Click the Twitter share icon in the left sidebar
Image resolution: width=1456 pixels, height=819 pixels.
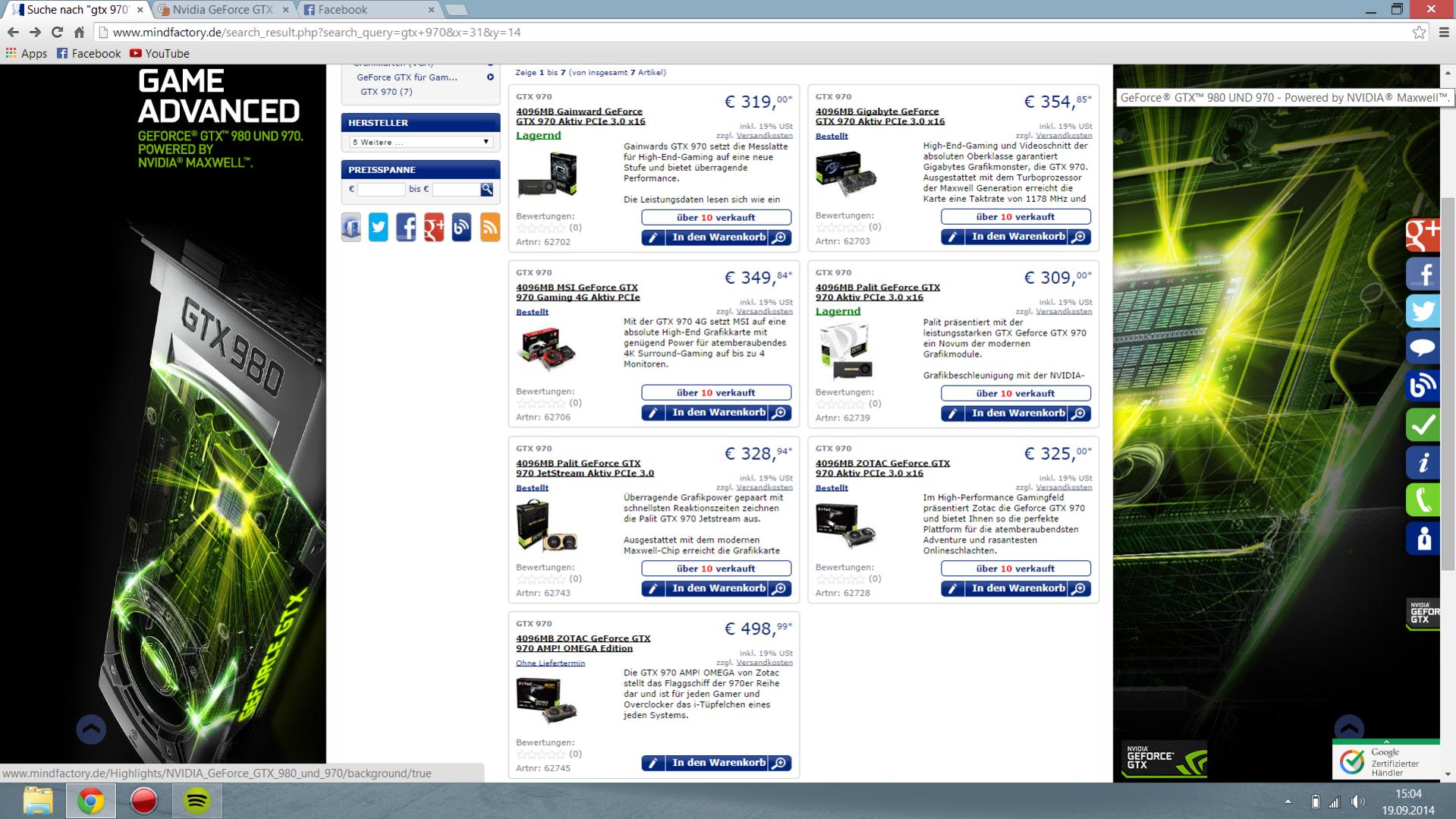coord(378,227)
